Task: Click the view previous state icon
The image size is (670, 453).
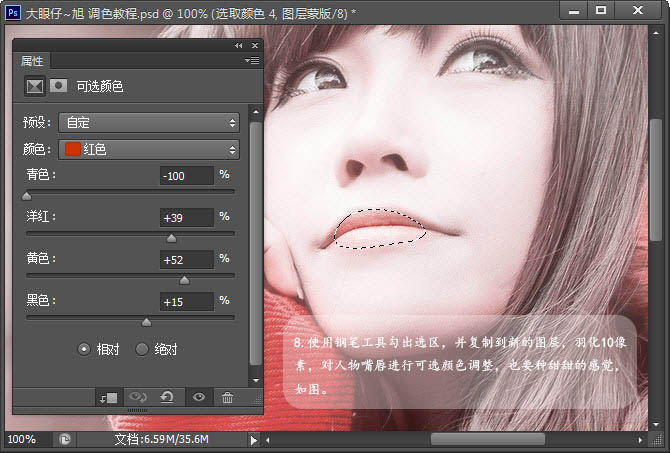Action: [138, 397]
